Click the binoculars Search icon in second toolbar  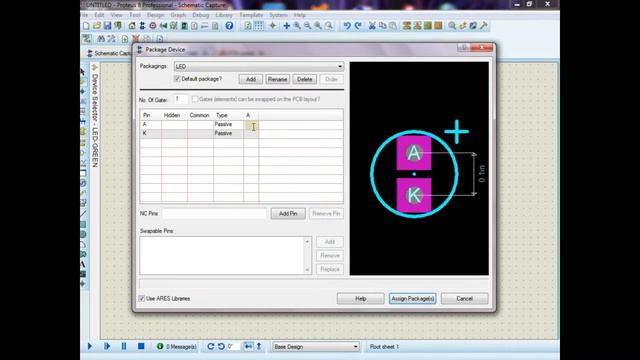[101, 39]
